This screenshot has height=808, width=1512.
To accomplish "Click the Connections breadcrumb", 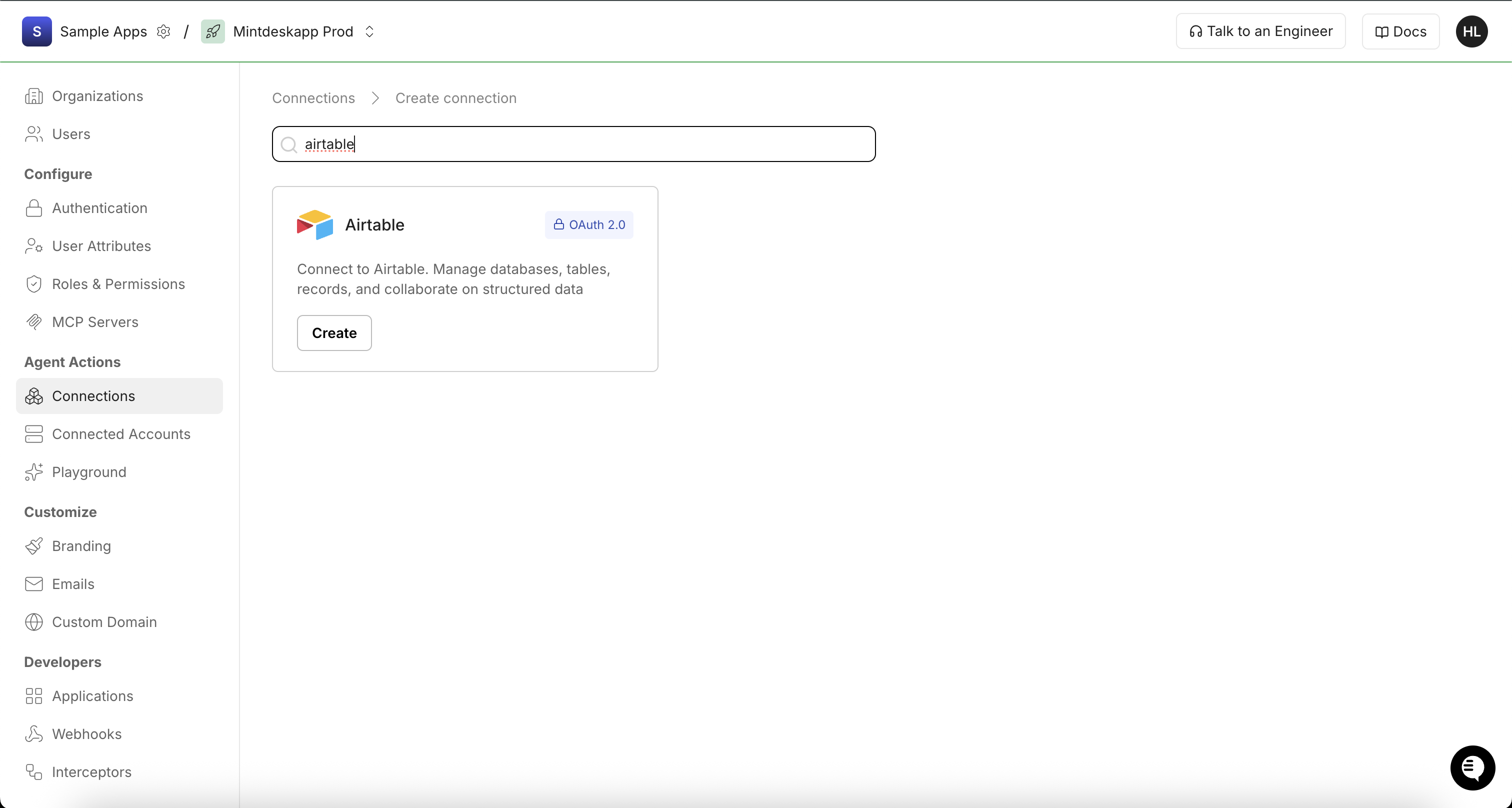I will (313, 98).
